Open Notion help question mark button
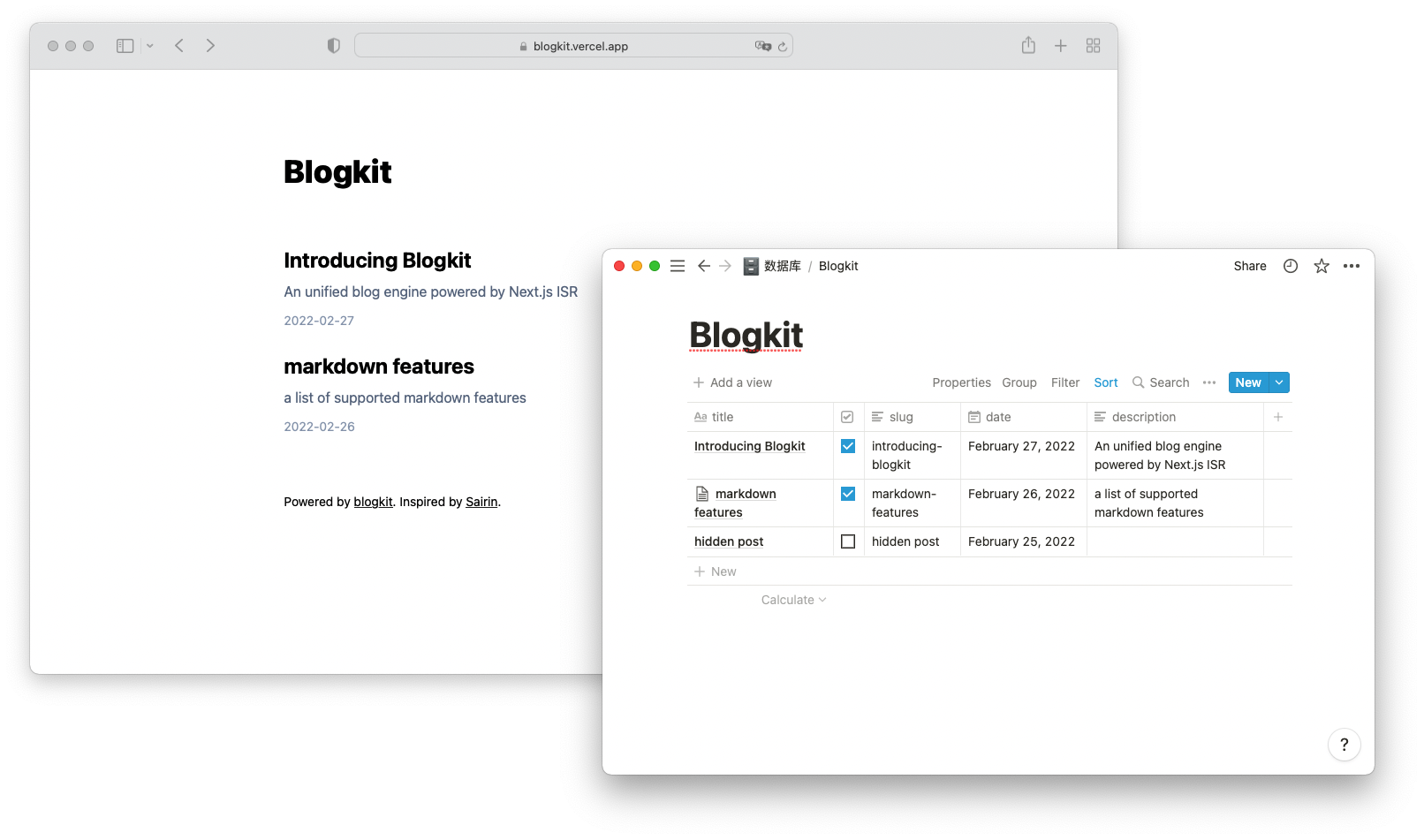The width and height of the screenshot is (1424, 840). [x=1344, y=745]
